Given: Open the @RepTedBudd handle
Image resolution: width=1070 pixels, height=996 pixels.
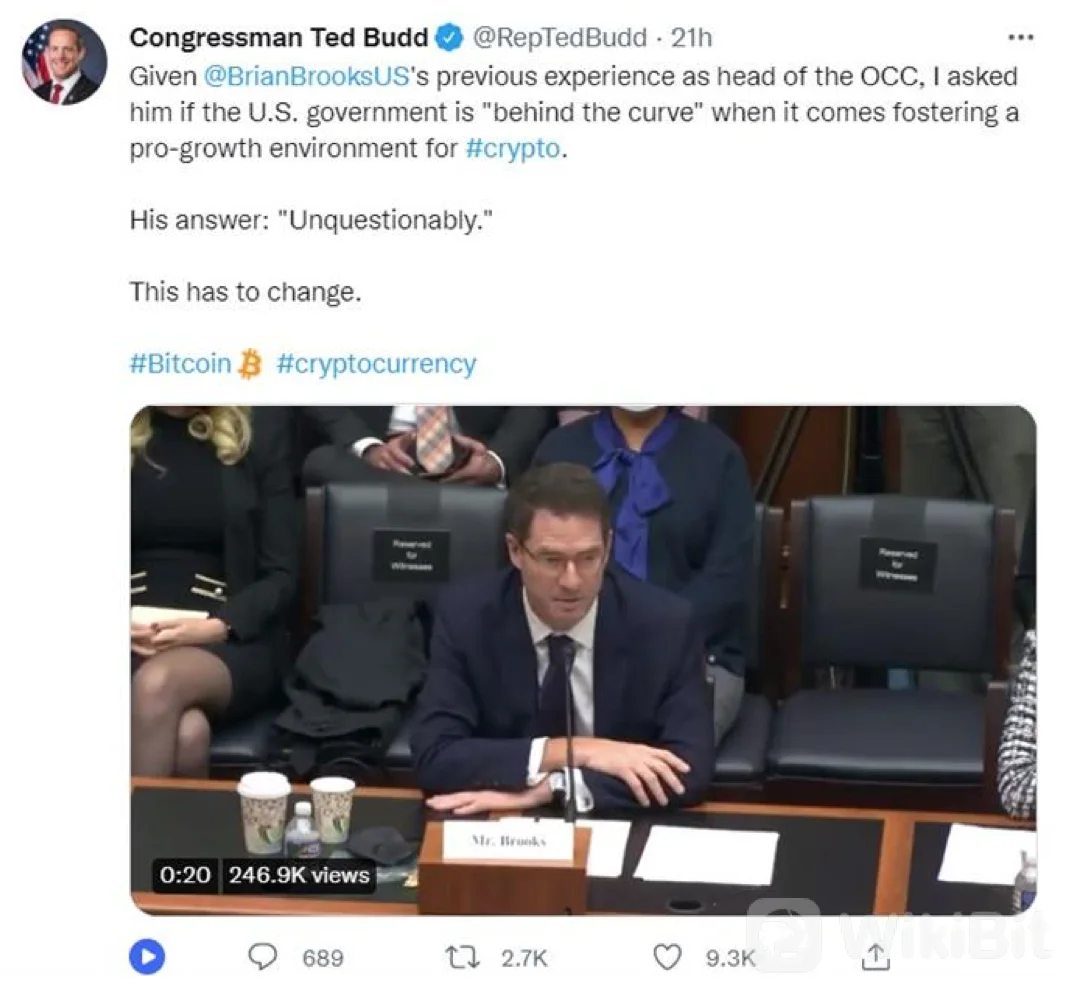Looking at the screenshot, I should pyautogui.click(x=560, y=38).
